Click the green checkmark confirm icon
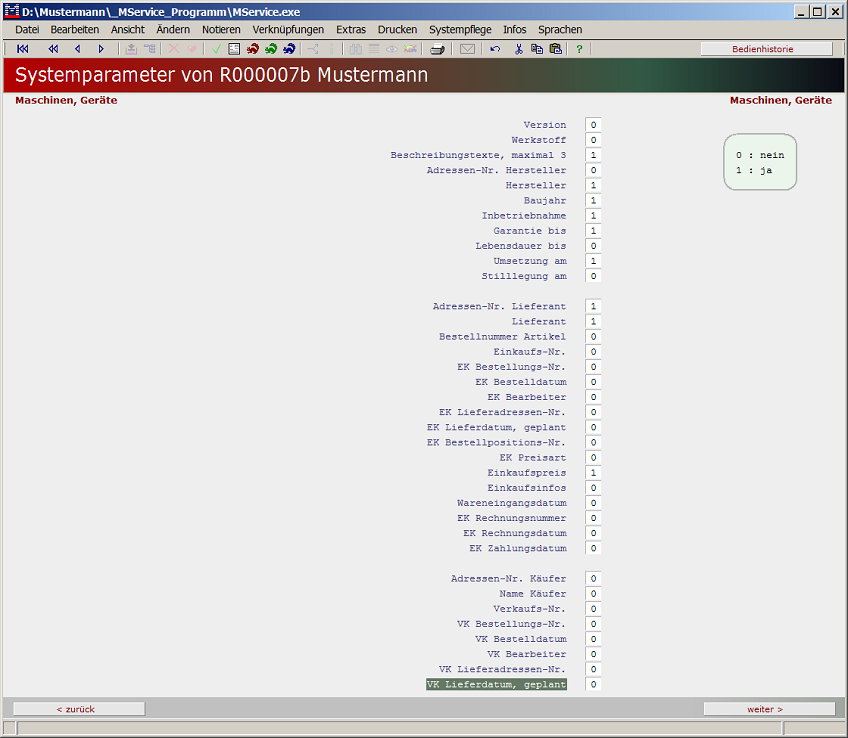Image resolution: width=848 pixels, height=738 pixels. point(216,49)
